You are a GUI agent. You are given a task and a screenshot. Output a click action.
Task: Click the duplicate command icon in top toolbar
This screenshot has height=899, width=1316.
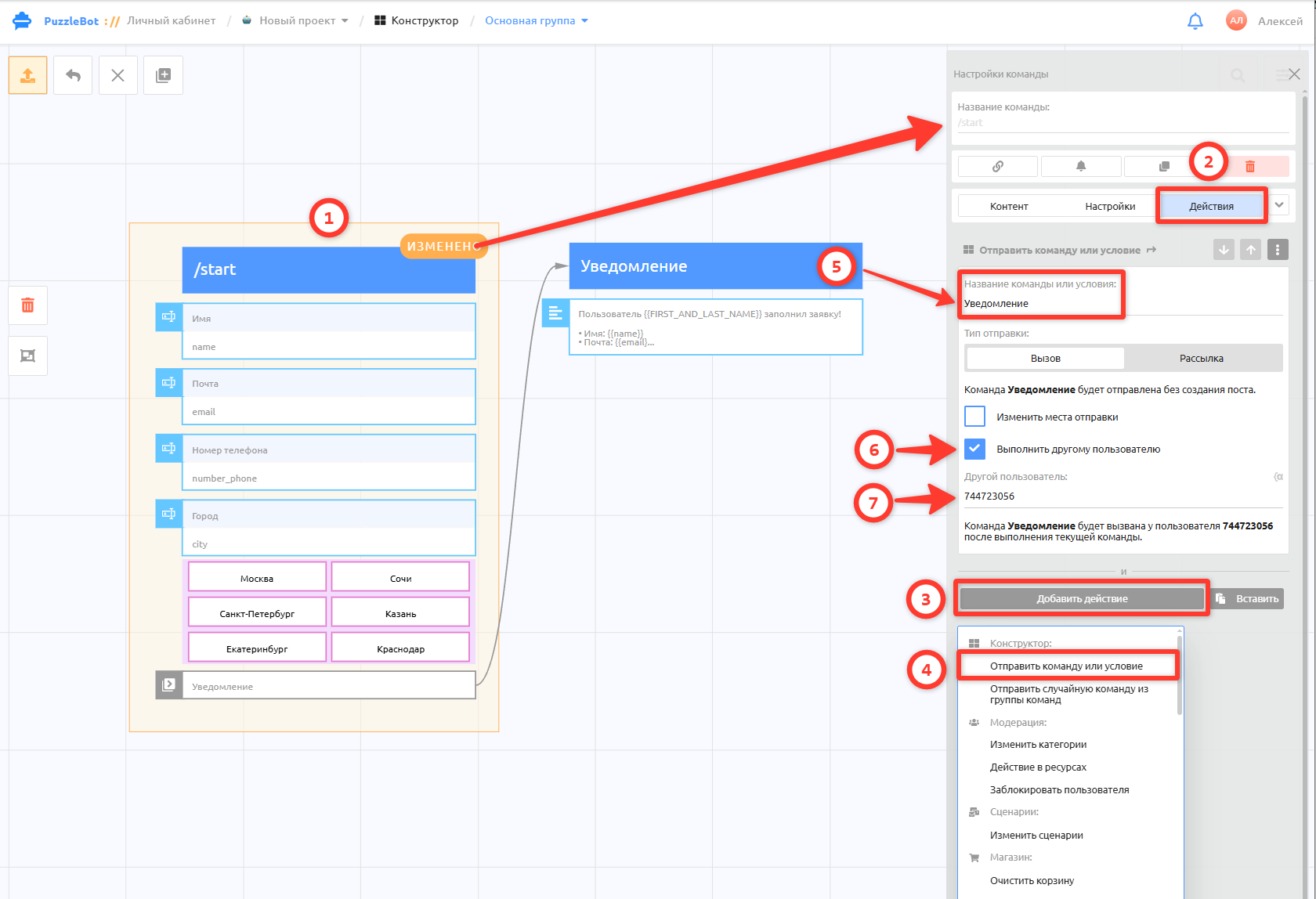[163, 75]
